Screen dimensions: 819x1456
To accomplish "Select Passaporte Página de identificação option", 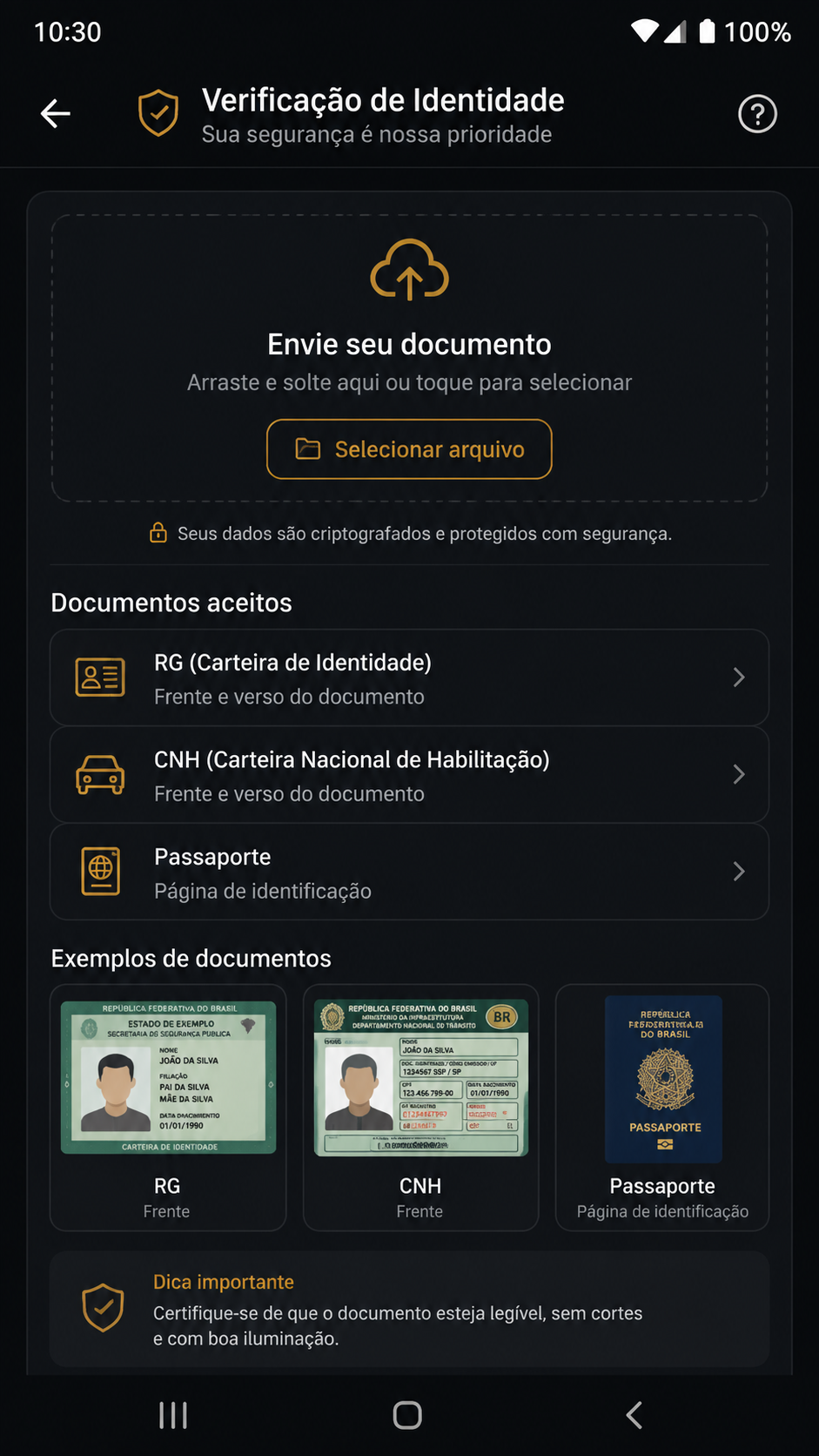I will (409, 871).
